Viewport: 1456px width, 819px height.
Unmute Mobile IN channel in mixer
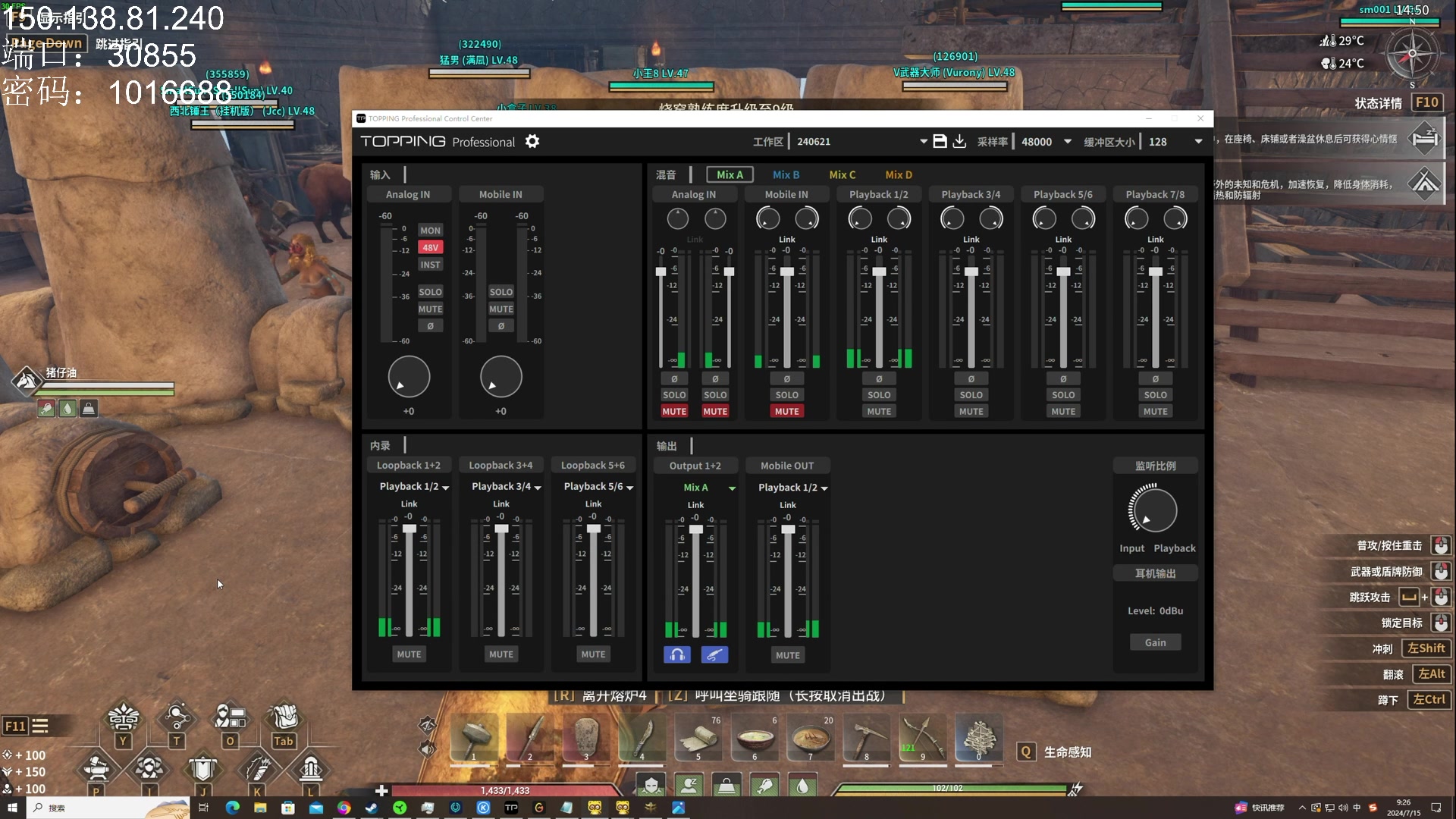coord(786,411)
